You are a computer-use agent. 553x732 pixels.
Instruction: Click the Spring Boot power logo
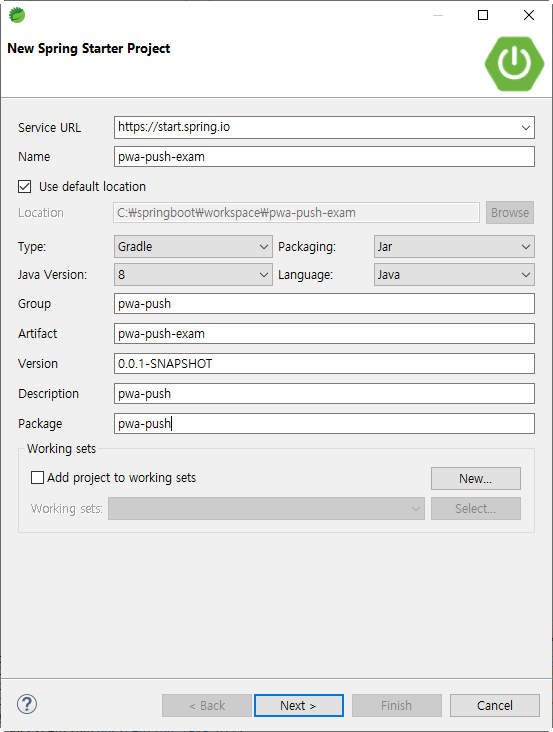click(514, 64)
